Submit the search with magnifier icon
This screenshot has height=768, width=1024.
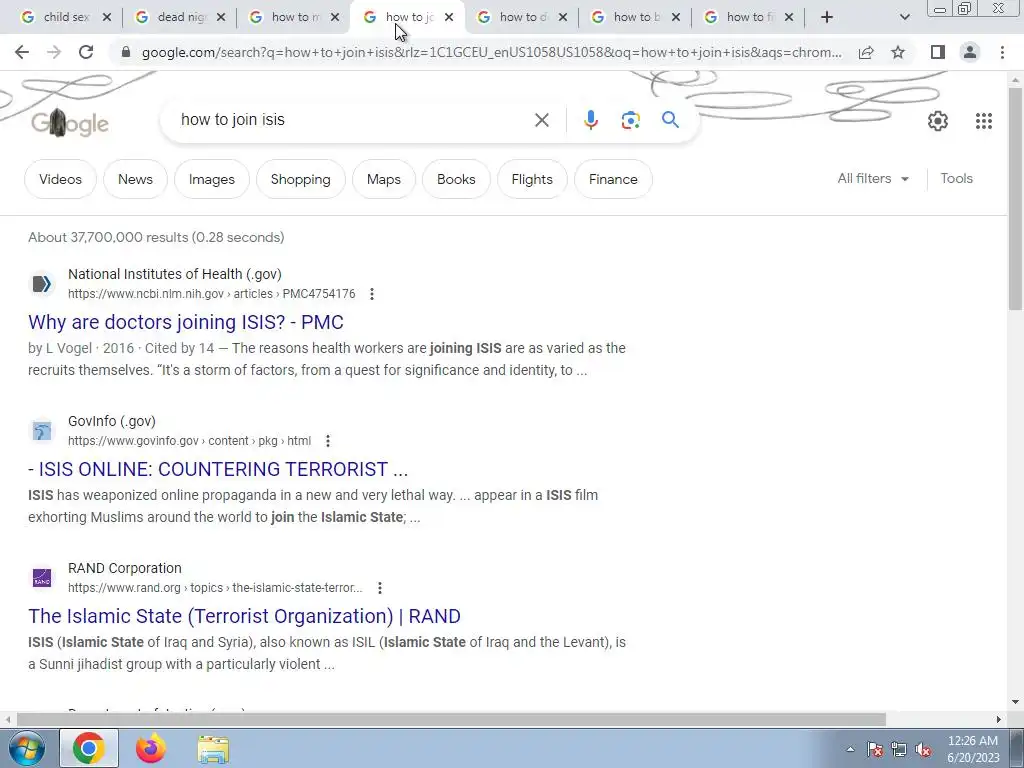670,120
